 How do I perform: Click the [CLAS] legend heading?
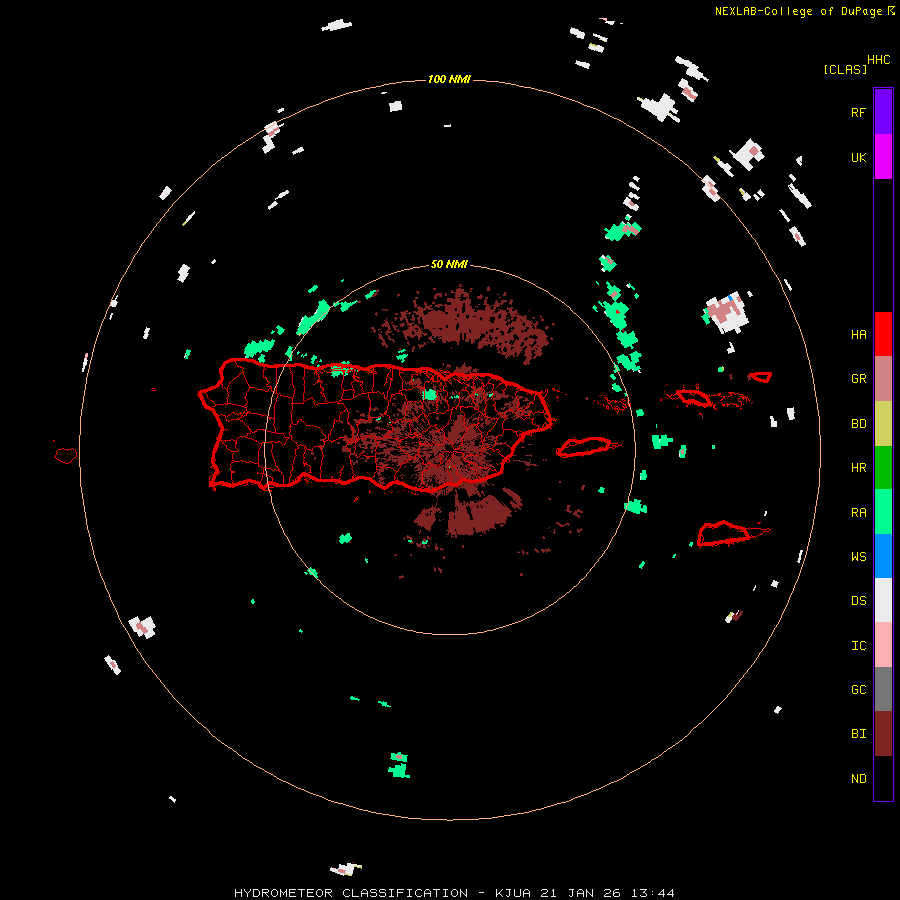point(845,69)
